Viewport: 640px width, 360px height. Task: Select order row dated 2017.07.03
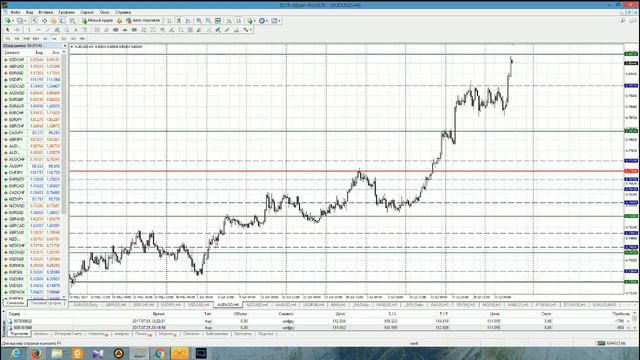click(318, 321)
